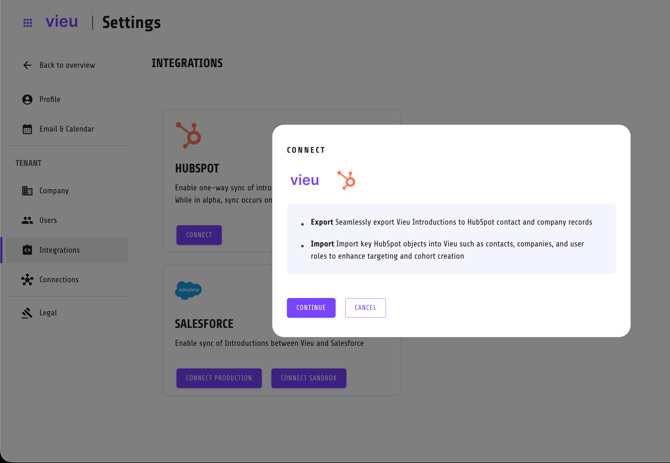Viewport: 670px width, 463px height.
Task: Click the Salesforce cloud logo
Action: (188, 291)
